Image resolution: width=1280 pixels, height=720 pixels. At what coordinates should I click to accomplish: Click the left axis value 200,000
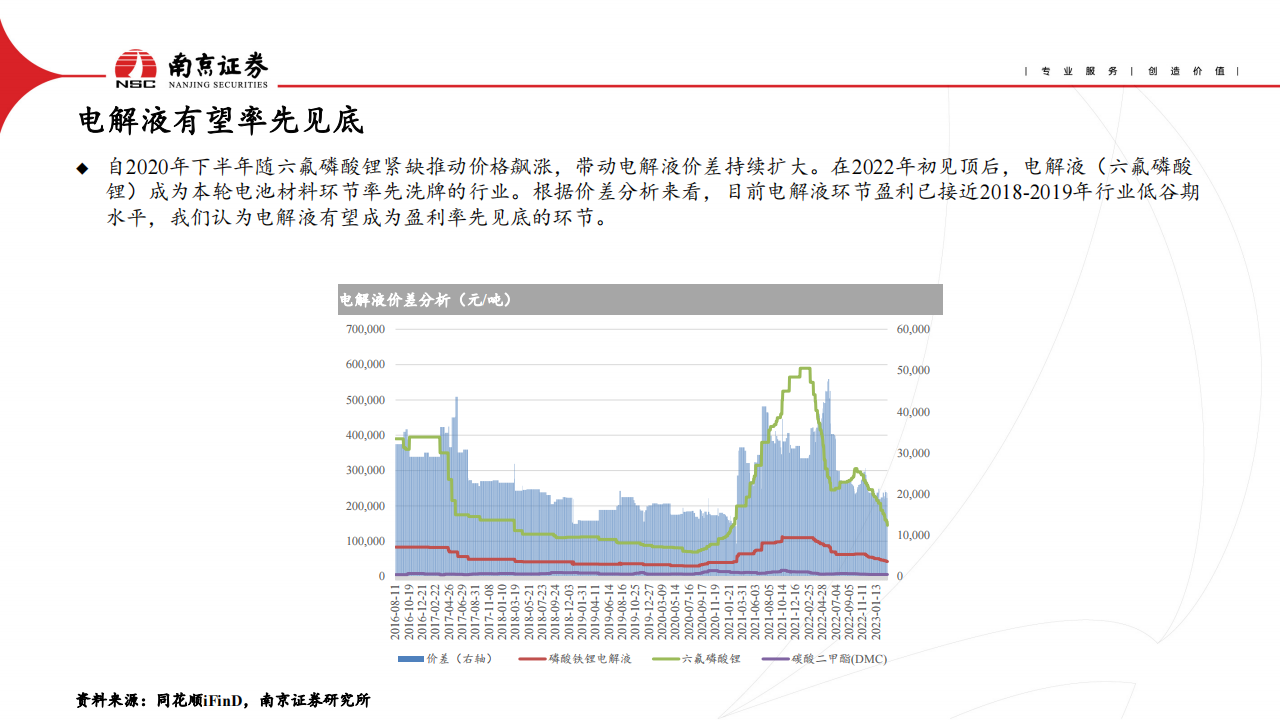365,506
